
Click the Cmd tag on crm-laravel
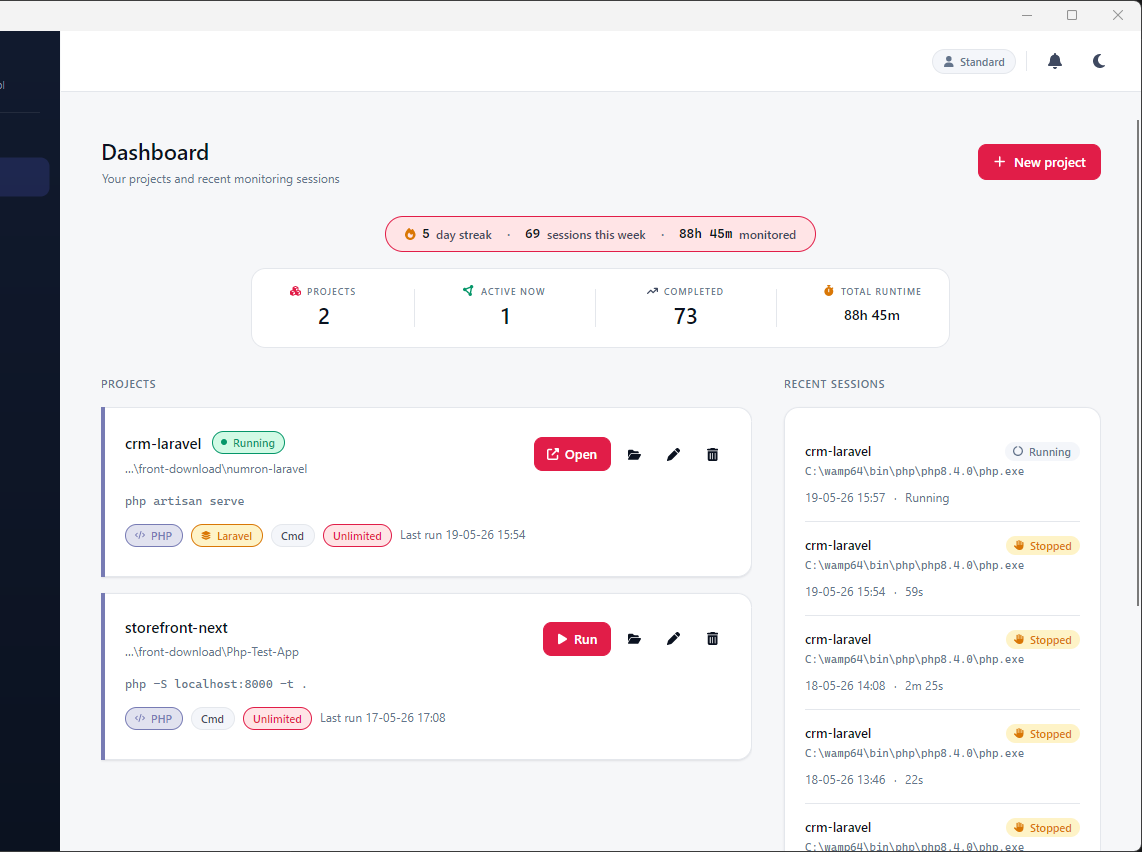[x=292, y=535]
